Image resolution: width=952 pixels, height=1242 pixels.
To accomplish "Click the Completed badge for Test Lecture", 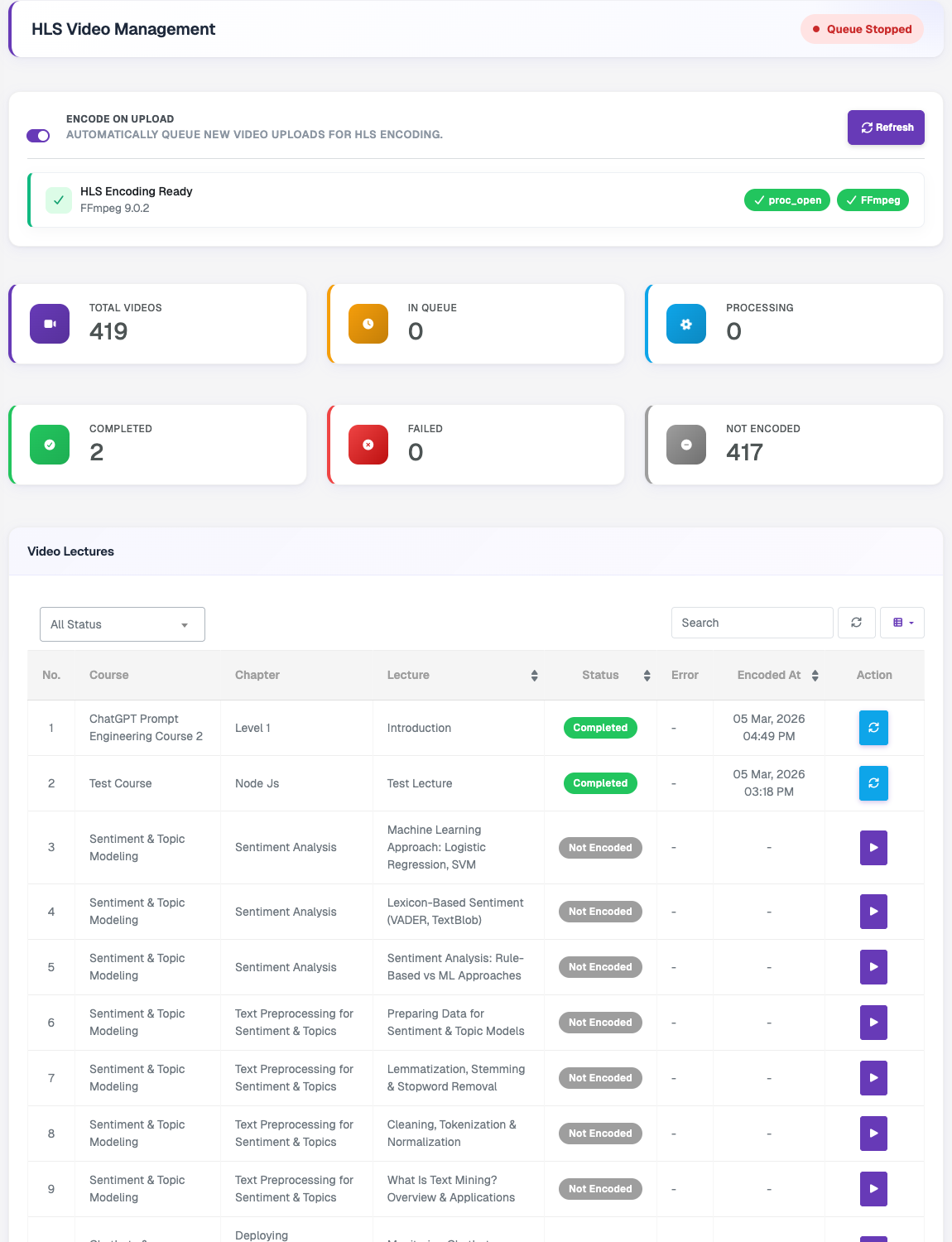I will point(600,783).
